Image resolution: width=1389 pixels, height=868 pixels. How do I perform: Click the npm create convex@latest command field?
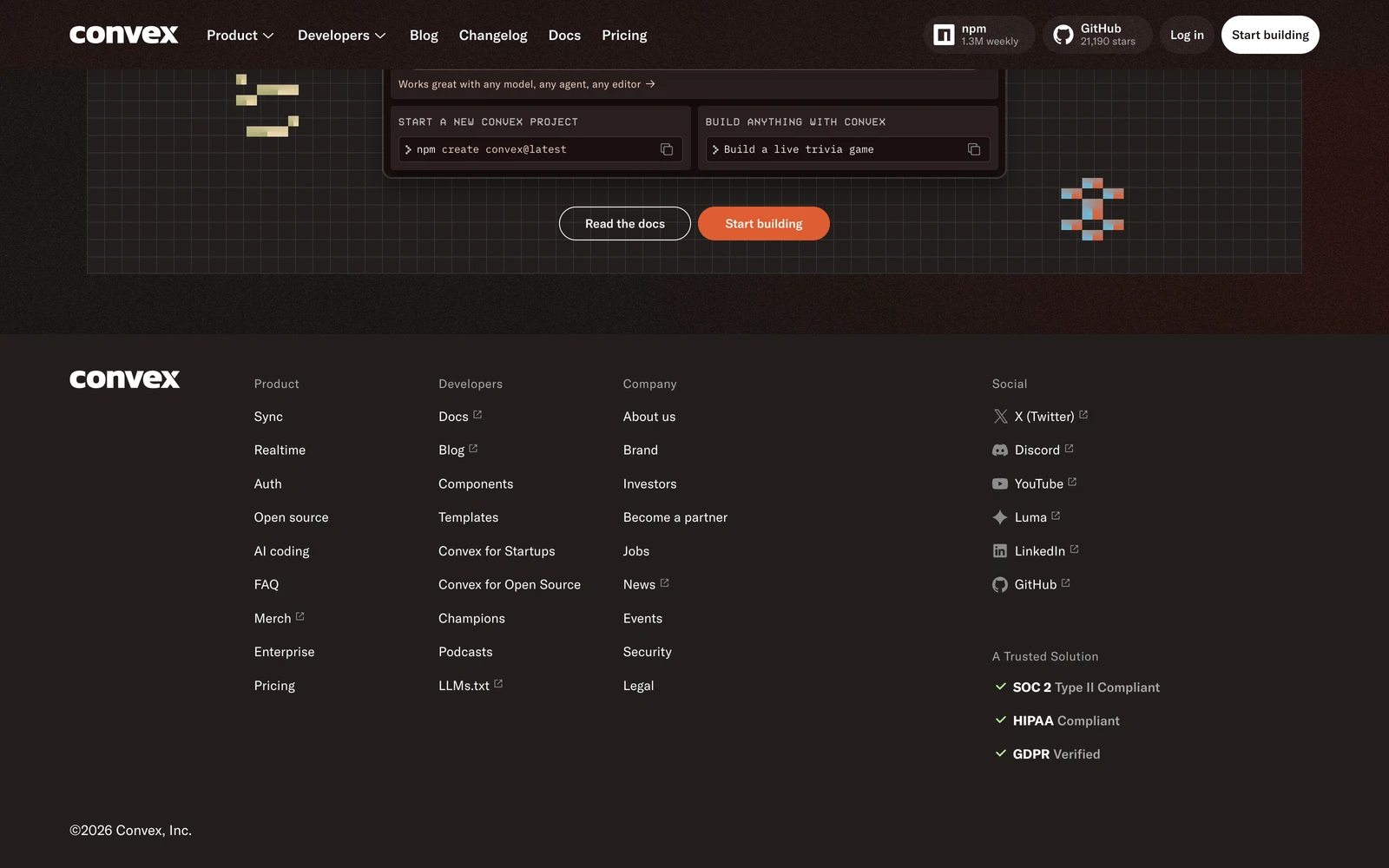pos(540,149)
